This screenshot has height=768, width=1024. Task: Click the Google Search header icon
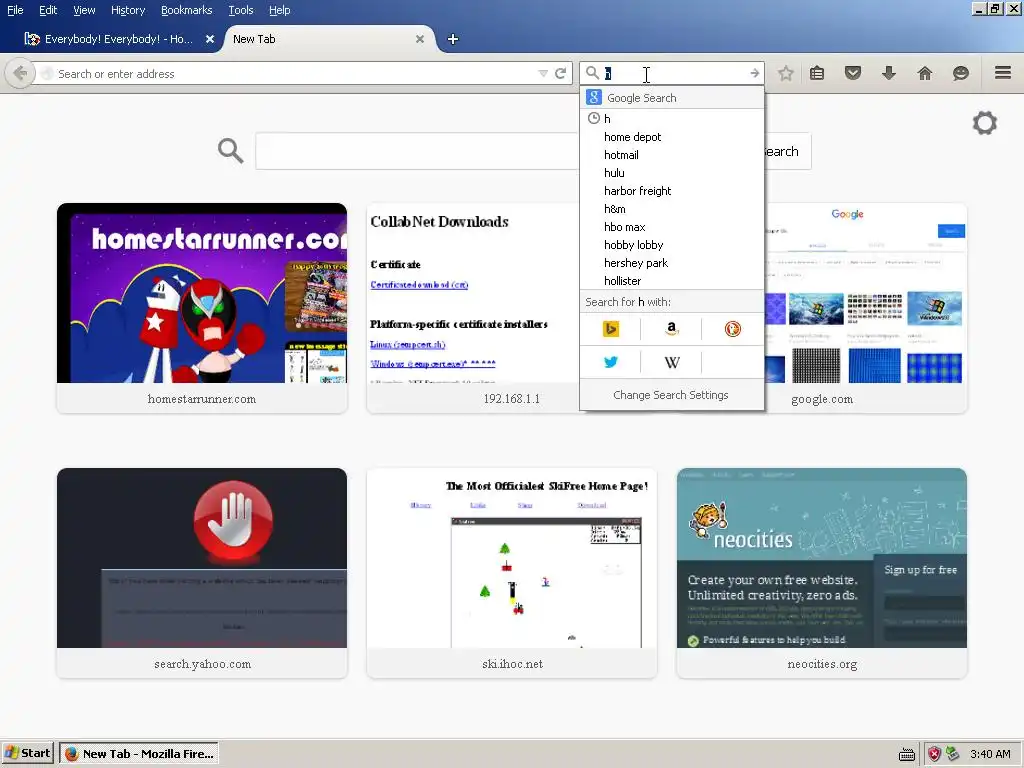[x=594, y=97]
